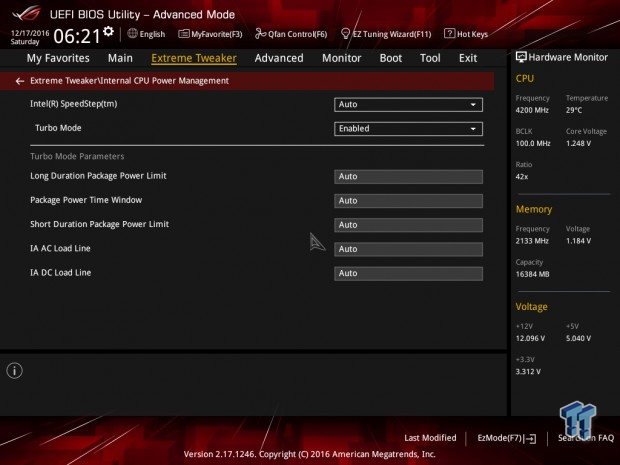Click Core Voltage value 1.248 V
This screenshot has height=465, width=620.
tap(578, 144)
